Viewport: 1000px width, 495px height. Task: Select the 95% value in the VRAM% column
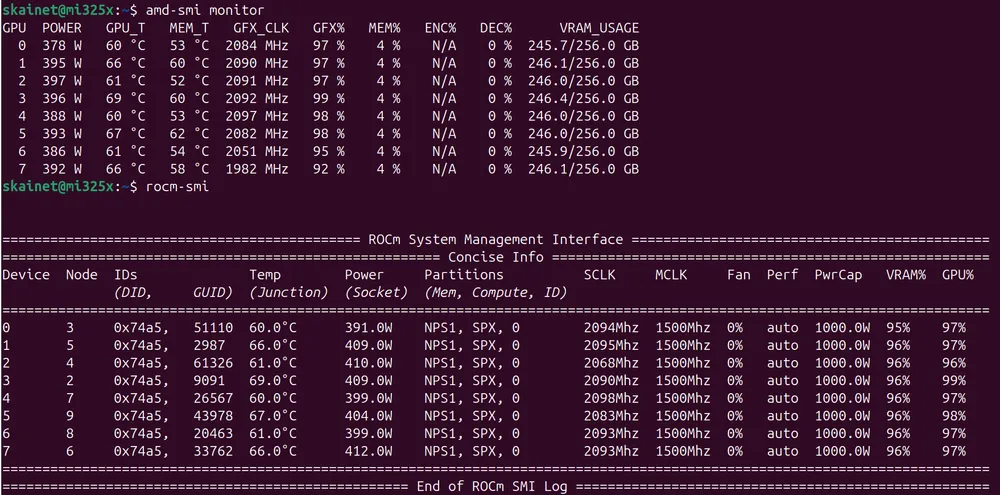tap(897, 327)
